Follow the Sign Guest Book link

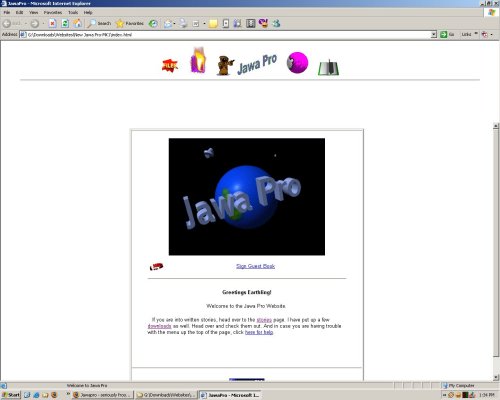tap(255, 266)
